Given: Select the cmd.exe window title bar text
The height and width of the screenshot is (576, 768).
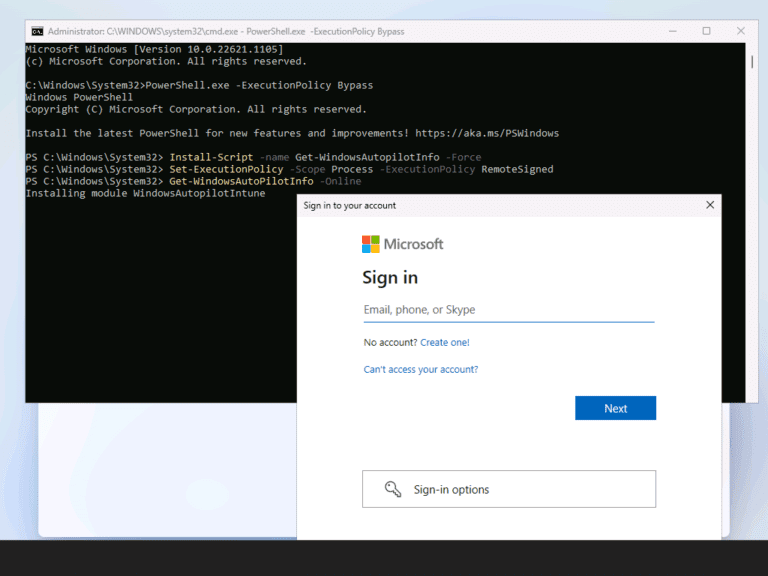Looking at the screenshot, I should pyautogui.click(x=225, y=31).
